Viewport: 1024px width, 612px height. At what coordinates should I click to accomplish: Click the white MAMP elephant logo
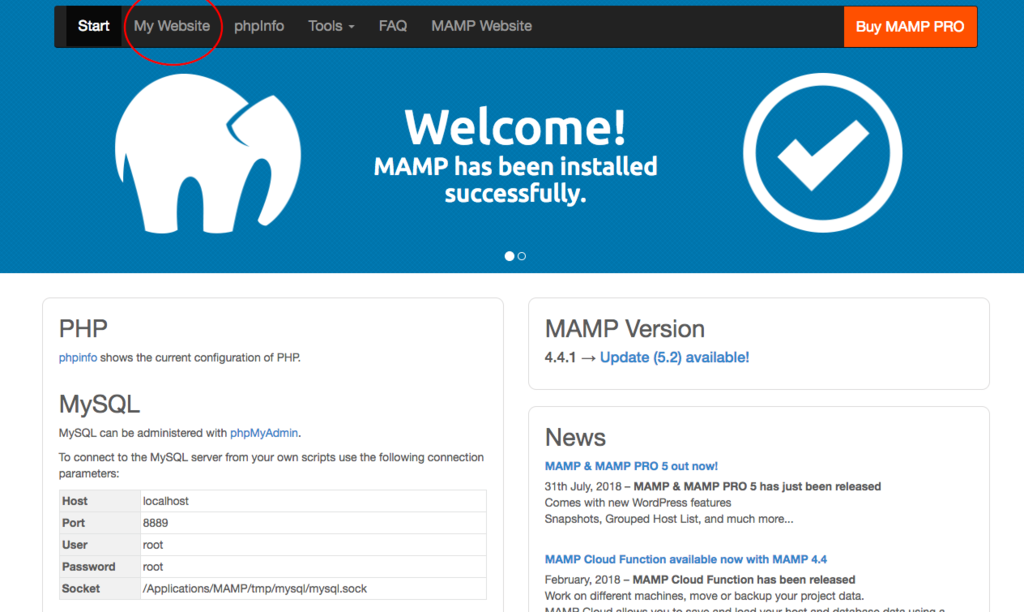(x=208, y=153)
